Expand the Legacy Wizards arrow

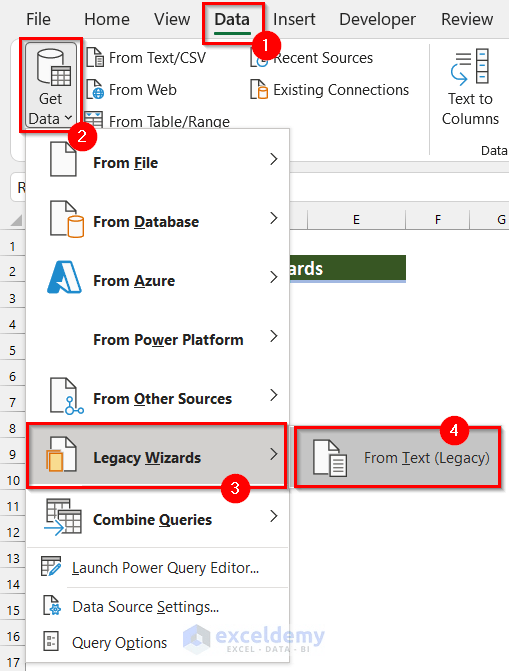(274, 454)
